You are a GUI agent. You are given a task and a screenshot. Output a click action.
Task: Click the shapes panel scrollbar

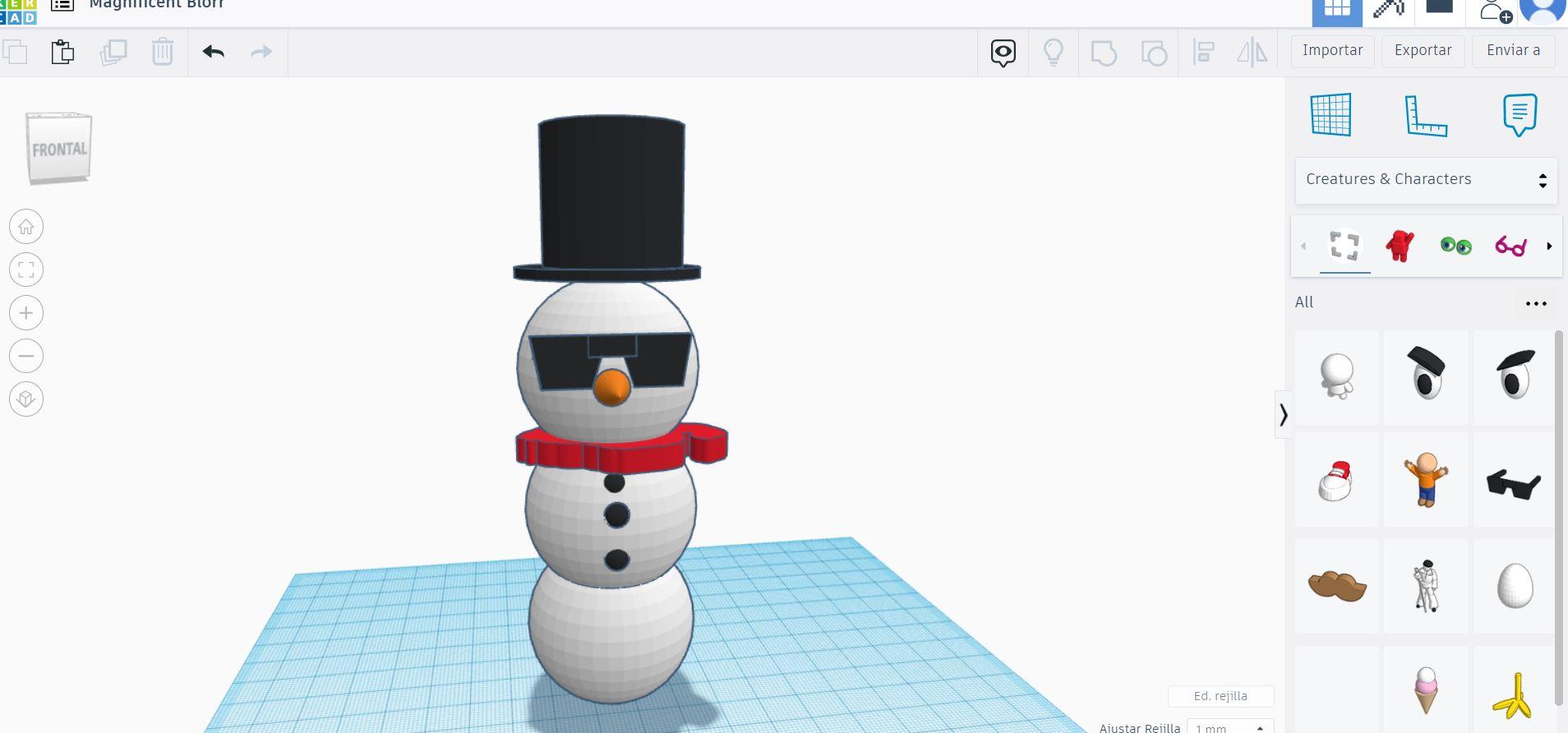1560,518
